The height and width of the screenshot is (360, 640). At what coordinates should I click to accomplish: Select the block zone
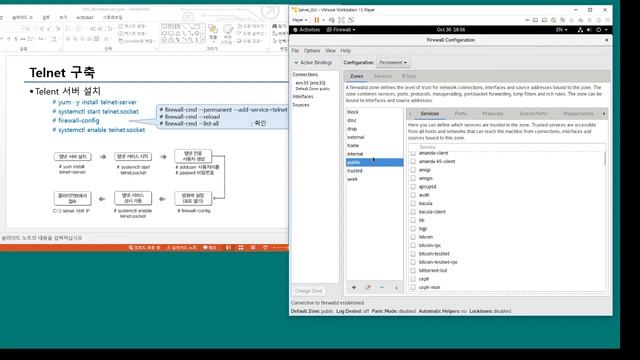(x=374, y=112)
